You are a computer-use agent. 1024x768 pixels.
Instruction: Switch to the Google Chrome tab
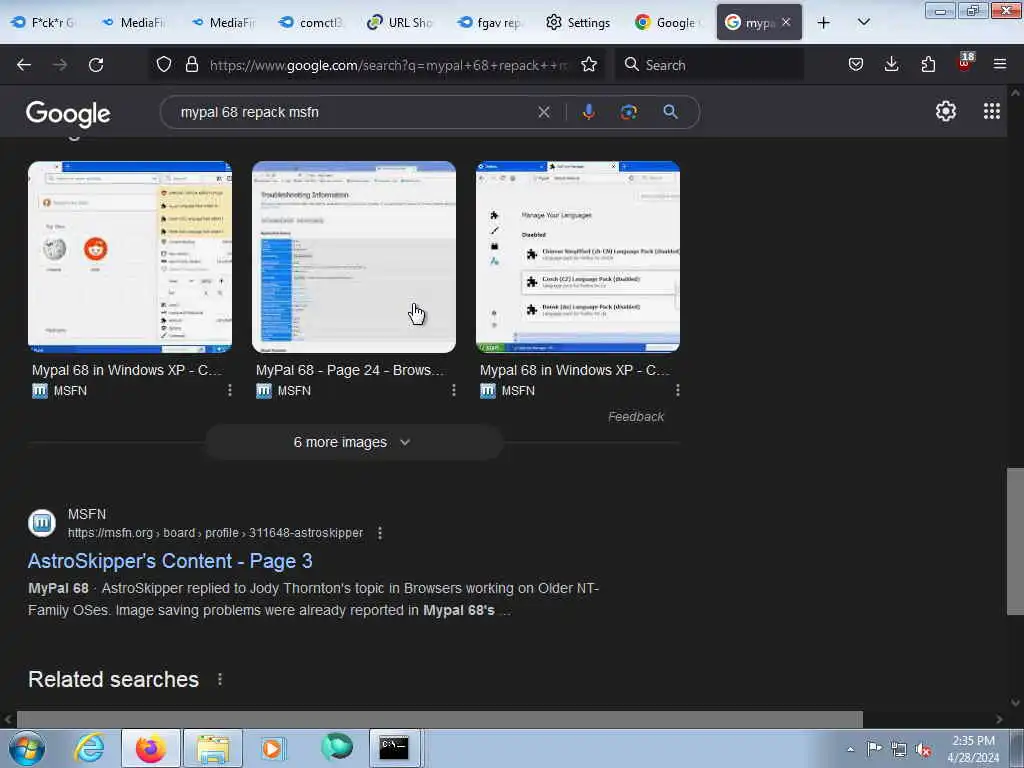coord(668,22)
